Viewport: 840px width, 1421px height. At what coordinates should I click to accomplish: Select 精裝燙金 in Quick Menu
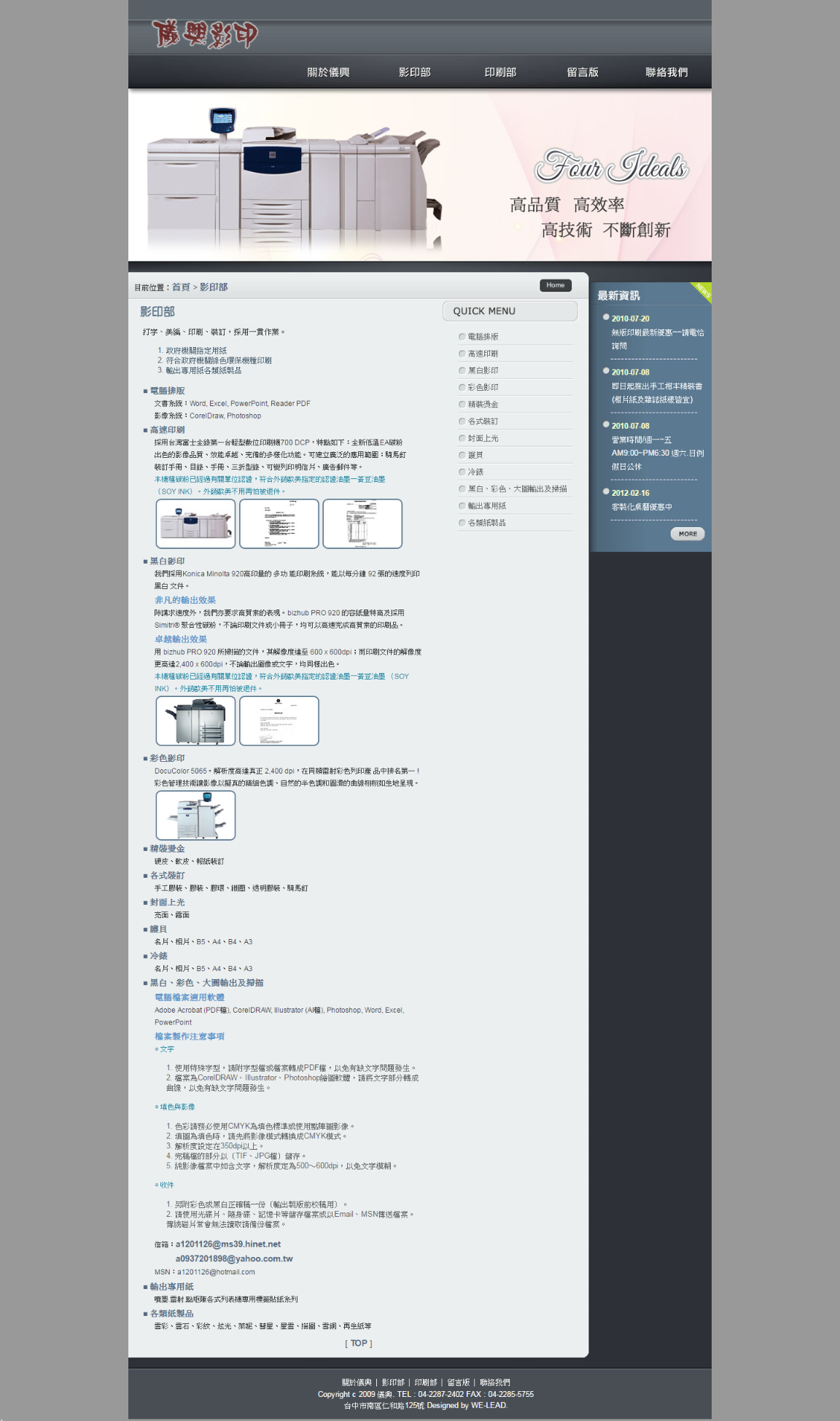click(483, 404)
